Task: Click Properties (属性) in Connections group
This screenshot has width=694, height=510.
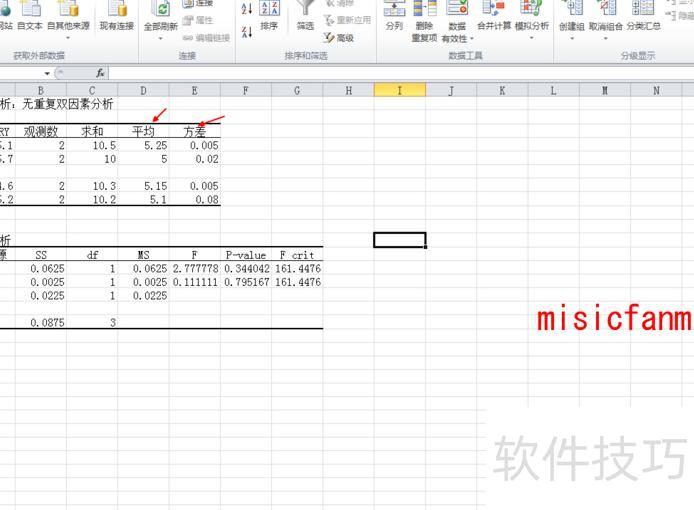Action: coord(198,20)
